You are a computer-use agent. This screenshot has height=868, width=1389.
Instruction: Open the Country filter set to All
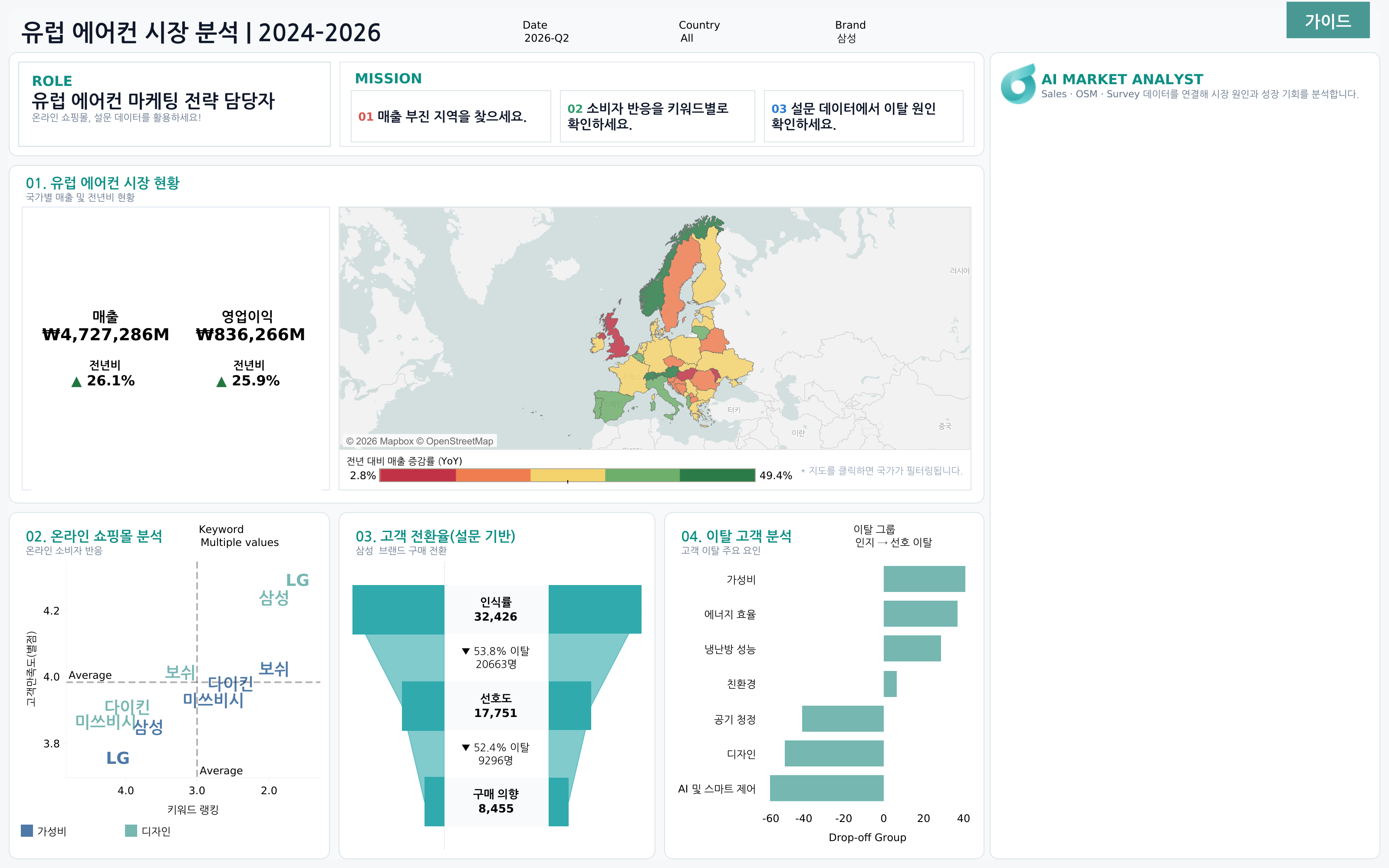coord(698,32)
